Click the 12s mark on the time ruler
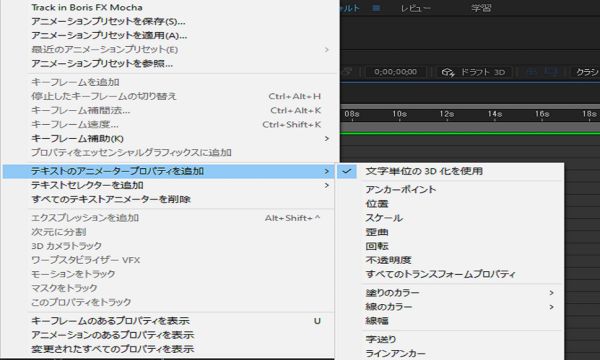The width and height of the screenshot is (600, 360). (447, 114)
